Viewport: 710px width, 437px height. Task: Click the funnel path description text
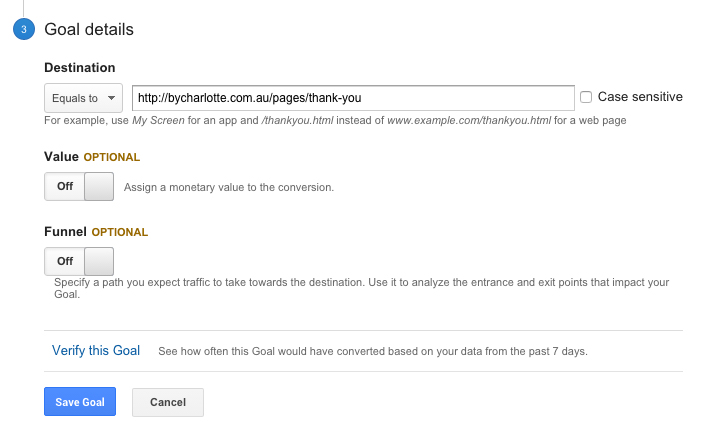click(x=360, y=288)
